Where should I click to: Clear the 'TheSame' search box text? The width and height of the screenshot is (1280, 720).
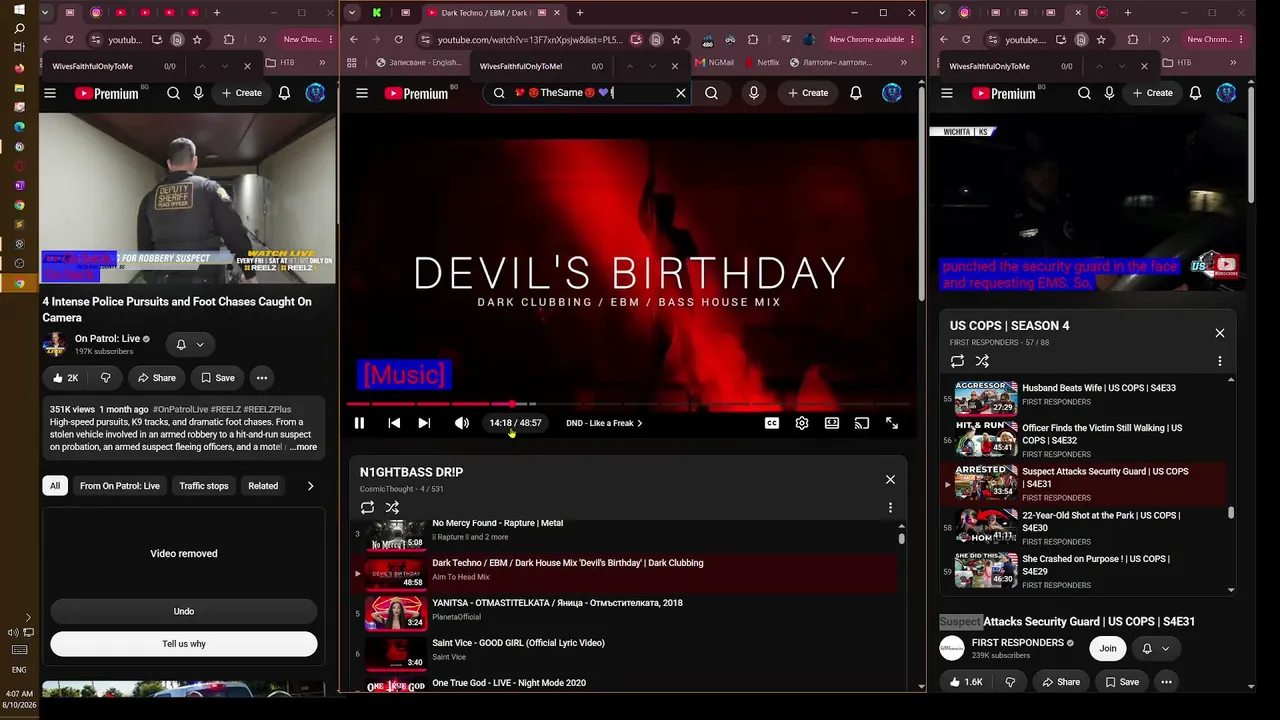coord(681,93)
